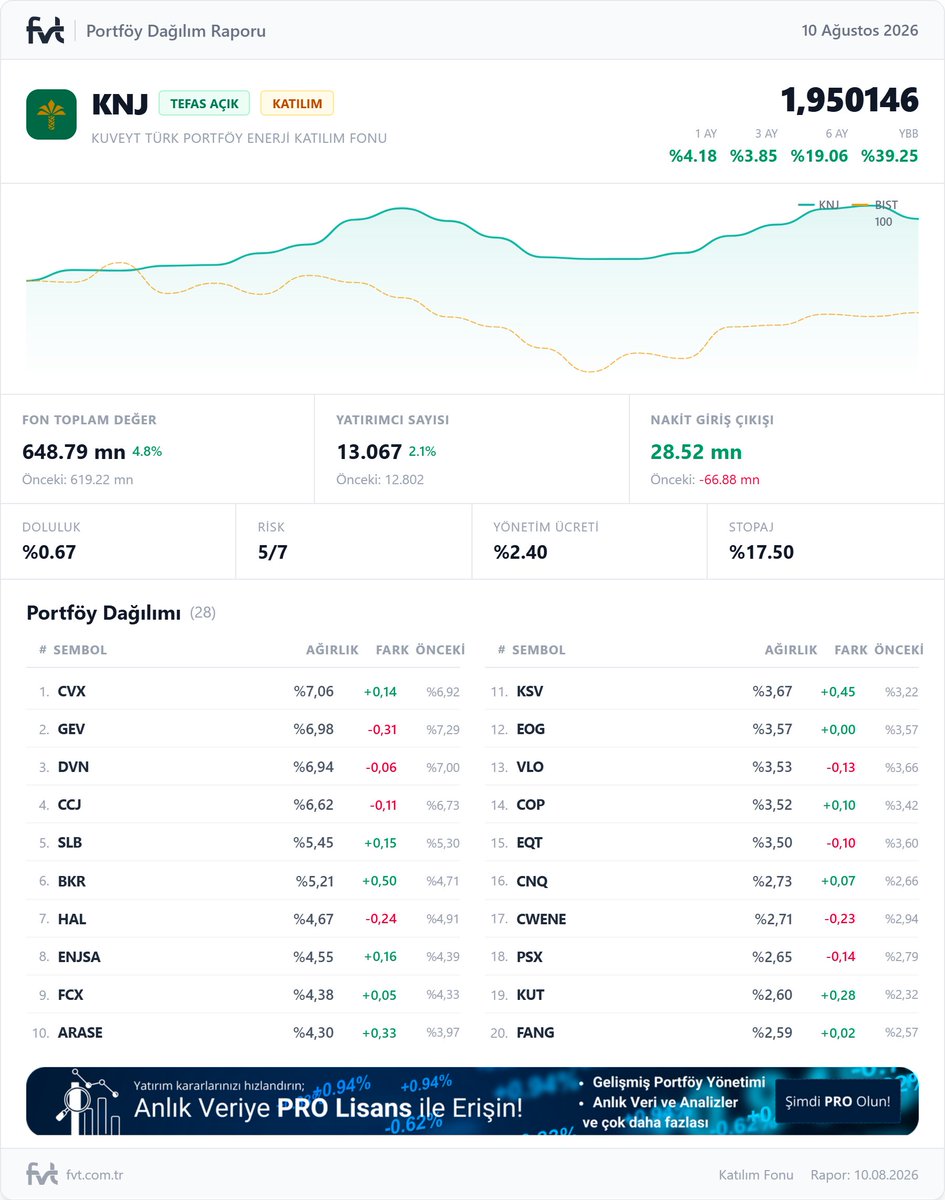Select the SLB row symbol
Viewport: 945px width, 1200px height.
[70, 843]
